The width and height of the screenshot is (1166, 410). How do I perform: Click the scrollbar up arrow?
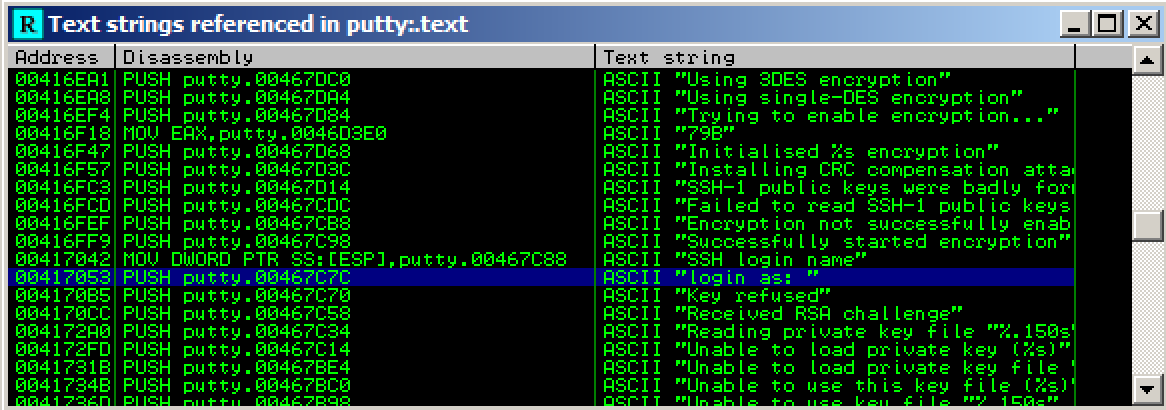point(1146,60)
